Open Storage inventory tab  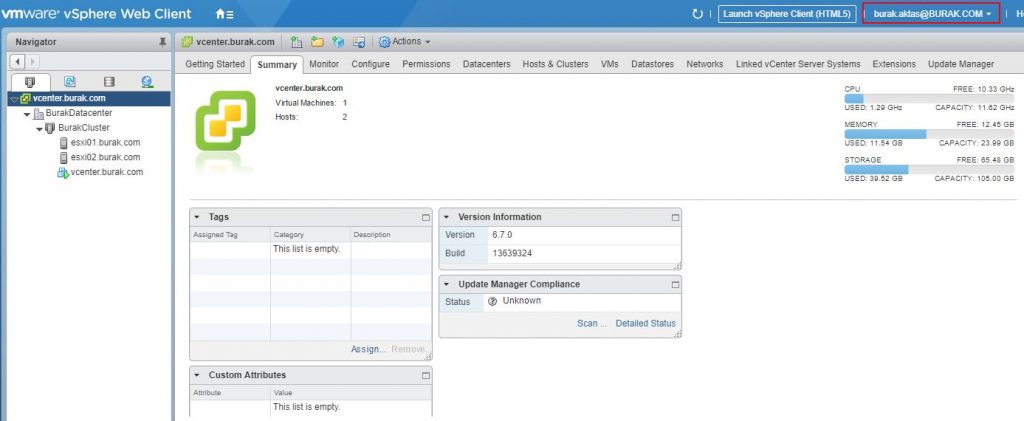click(109, 82)
